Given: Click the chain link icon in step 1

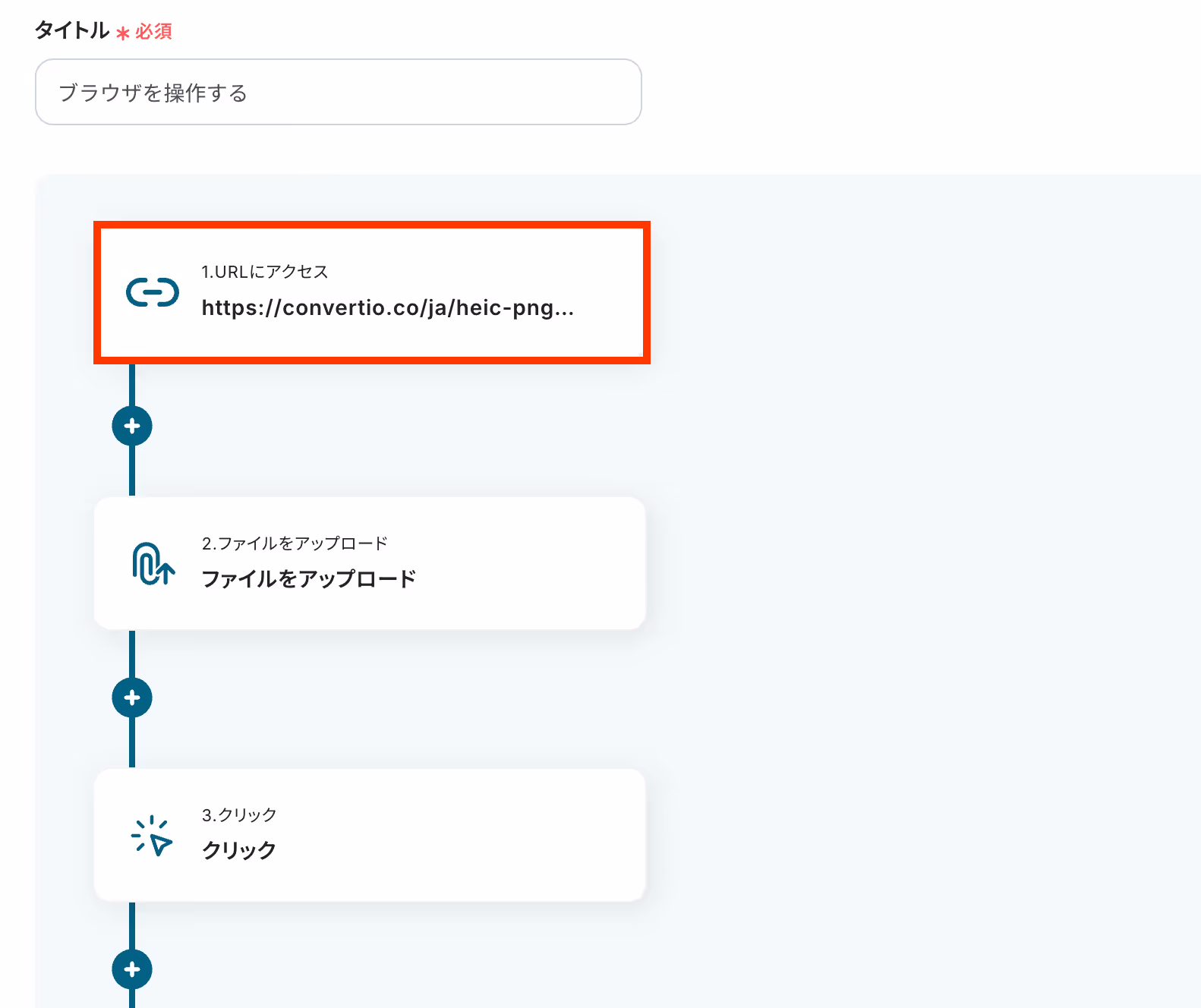Looking at the screenshot, I should pyautogui.click(x=153, y=292).
